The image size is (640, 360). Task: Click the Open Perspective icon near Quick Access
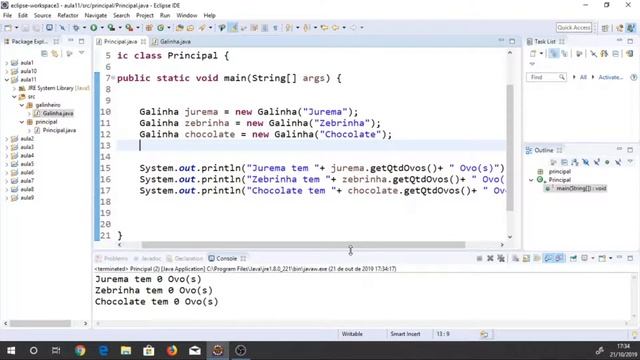pos(605,28)
